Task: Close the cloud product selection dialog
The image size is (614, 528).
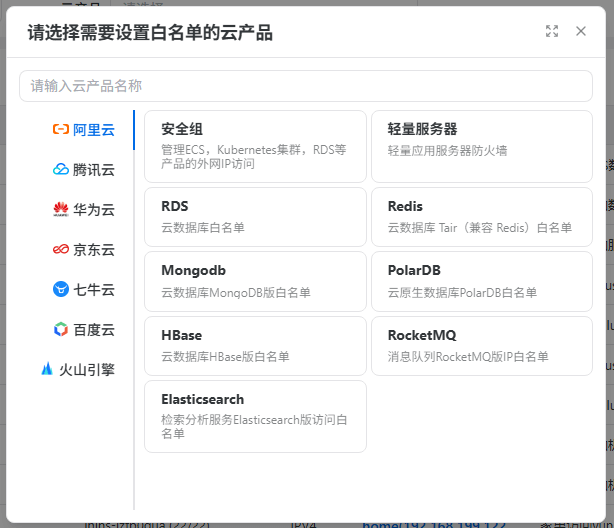Action: [x=581, y=31]
